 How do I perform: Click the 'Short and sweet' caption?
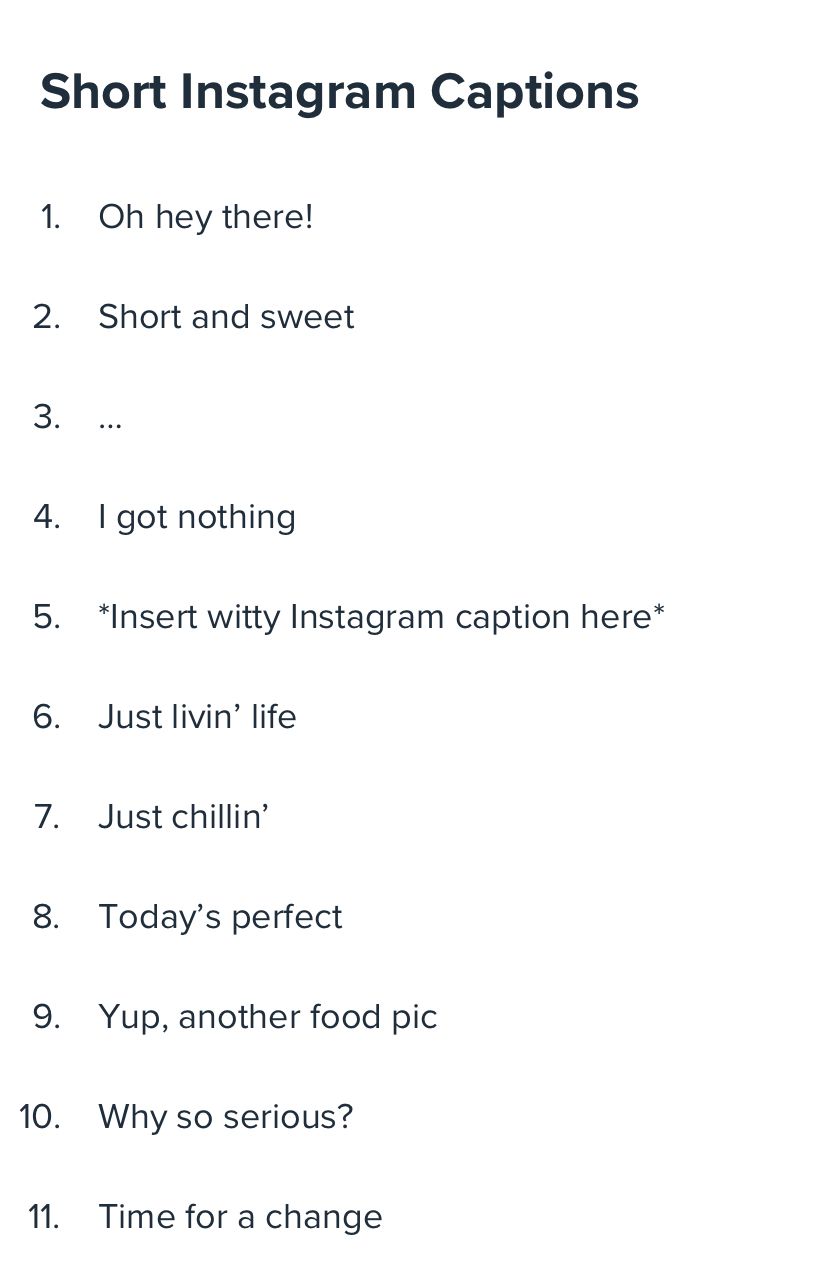point(226,317)
